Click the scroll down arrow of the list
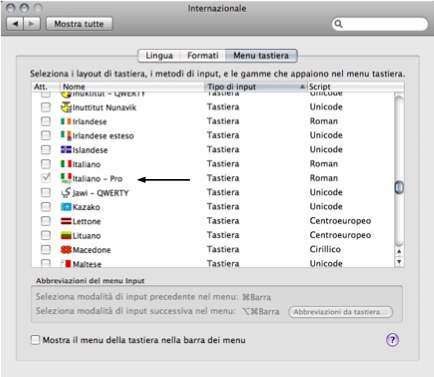Image resolution: width=434 pixels, height=377 pixels. [x=399, y=262]
